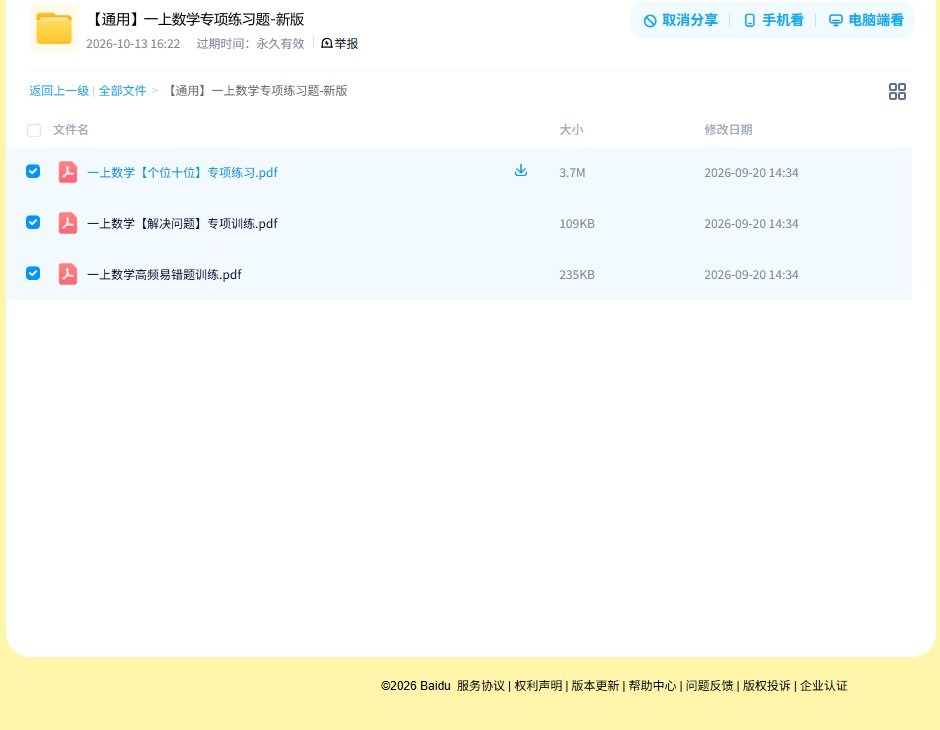Click PDF icon of 解决问题 专项训练 file

click(68, 223)
